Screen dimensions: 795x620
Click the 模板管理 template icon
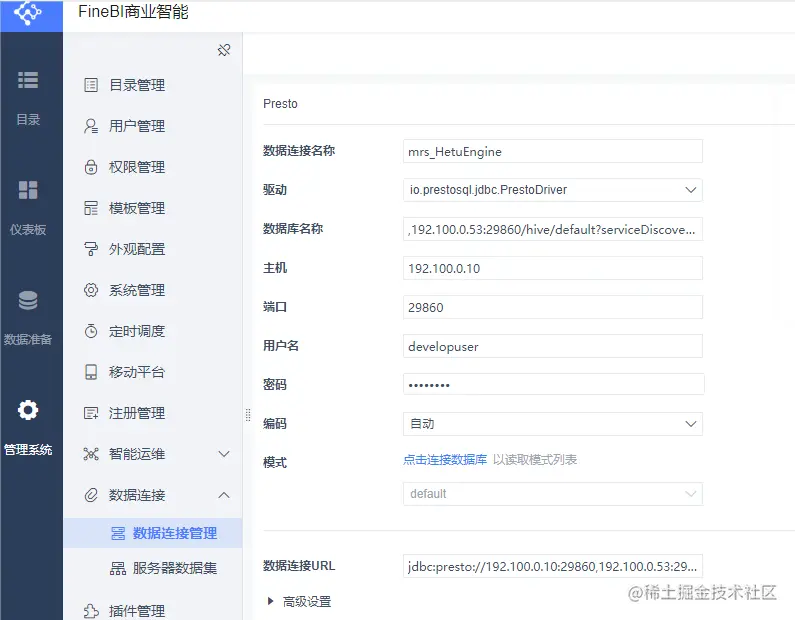tap(91, 208)
